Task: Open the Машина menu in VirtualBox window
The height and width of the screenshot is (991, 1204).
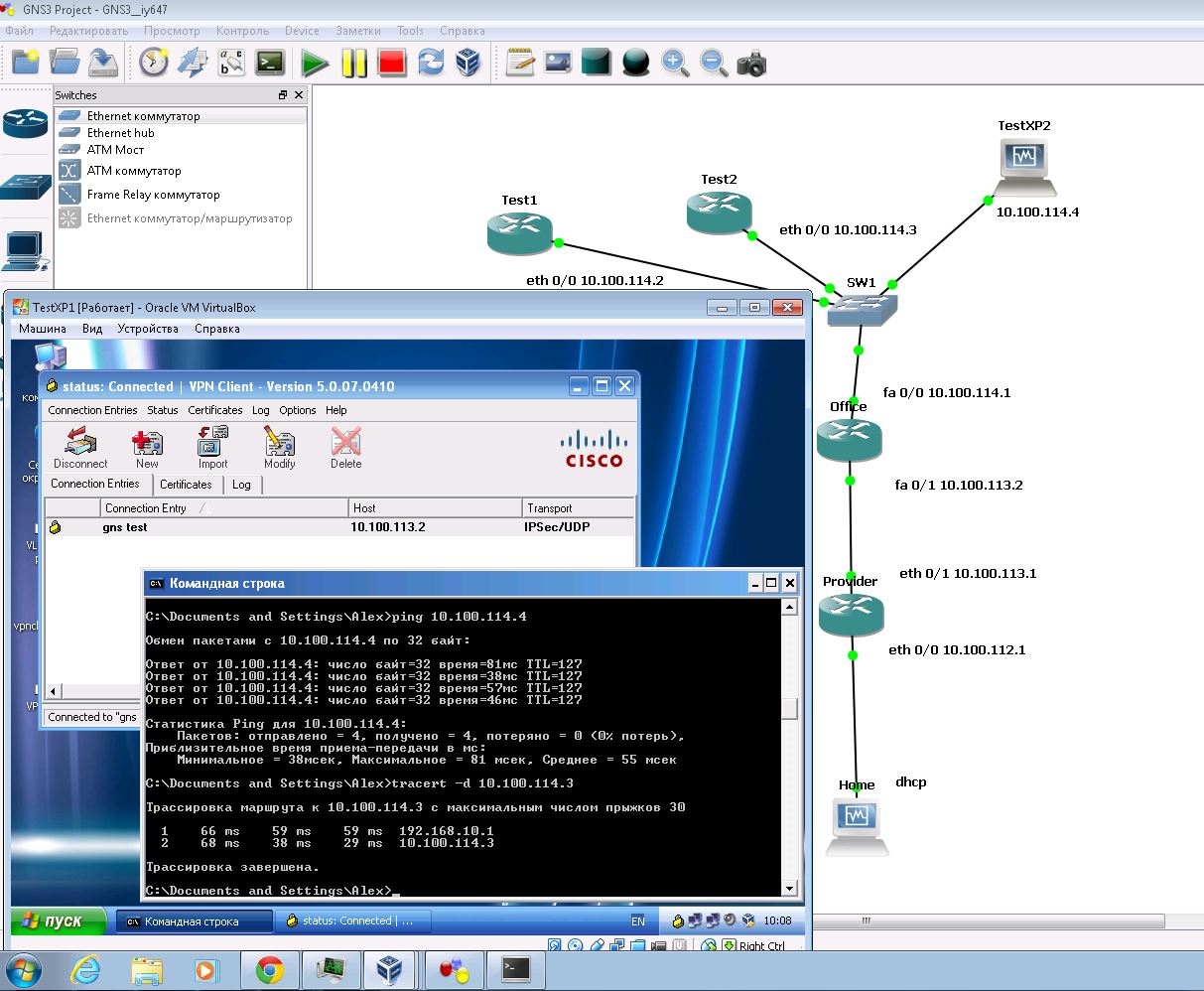Action: coord(43,329)
